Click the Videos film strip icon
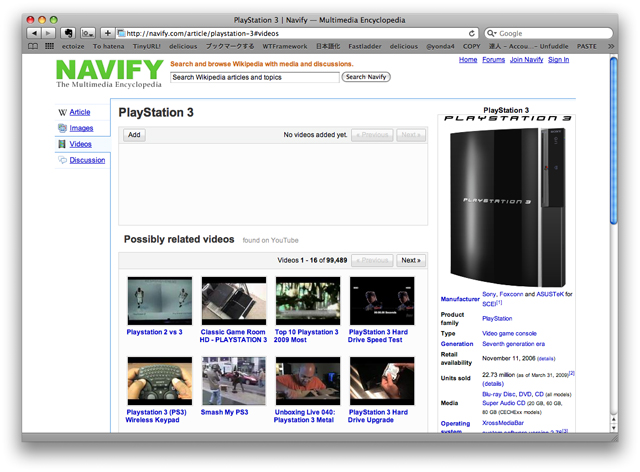Screen dimensions: 640x472 point(62,144)
